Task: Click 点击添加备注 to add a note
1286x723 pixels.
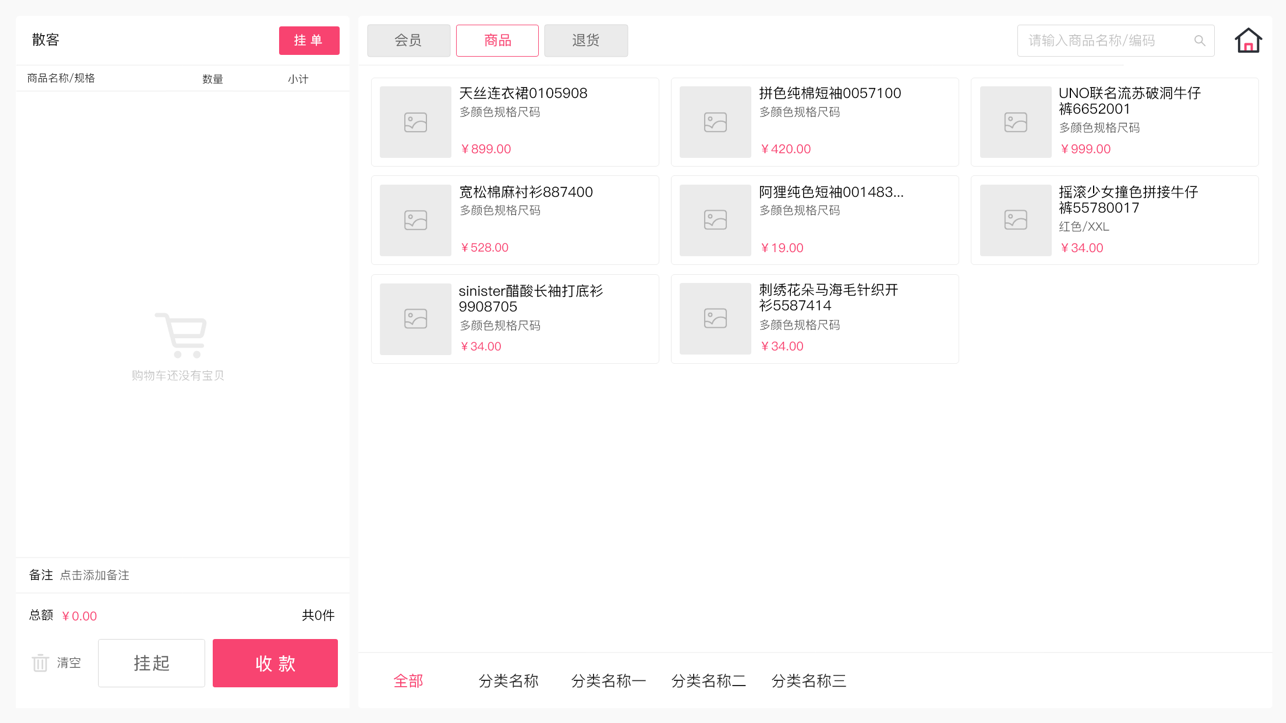Action: pyautogui.click(x=95, y=576)
